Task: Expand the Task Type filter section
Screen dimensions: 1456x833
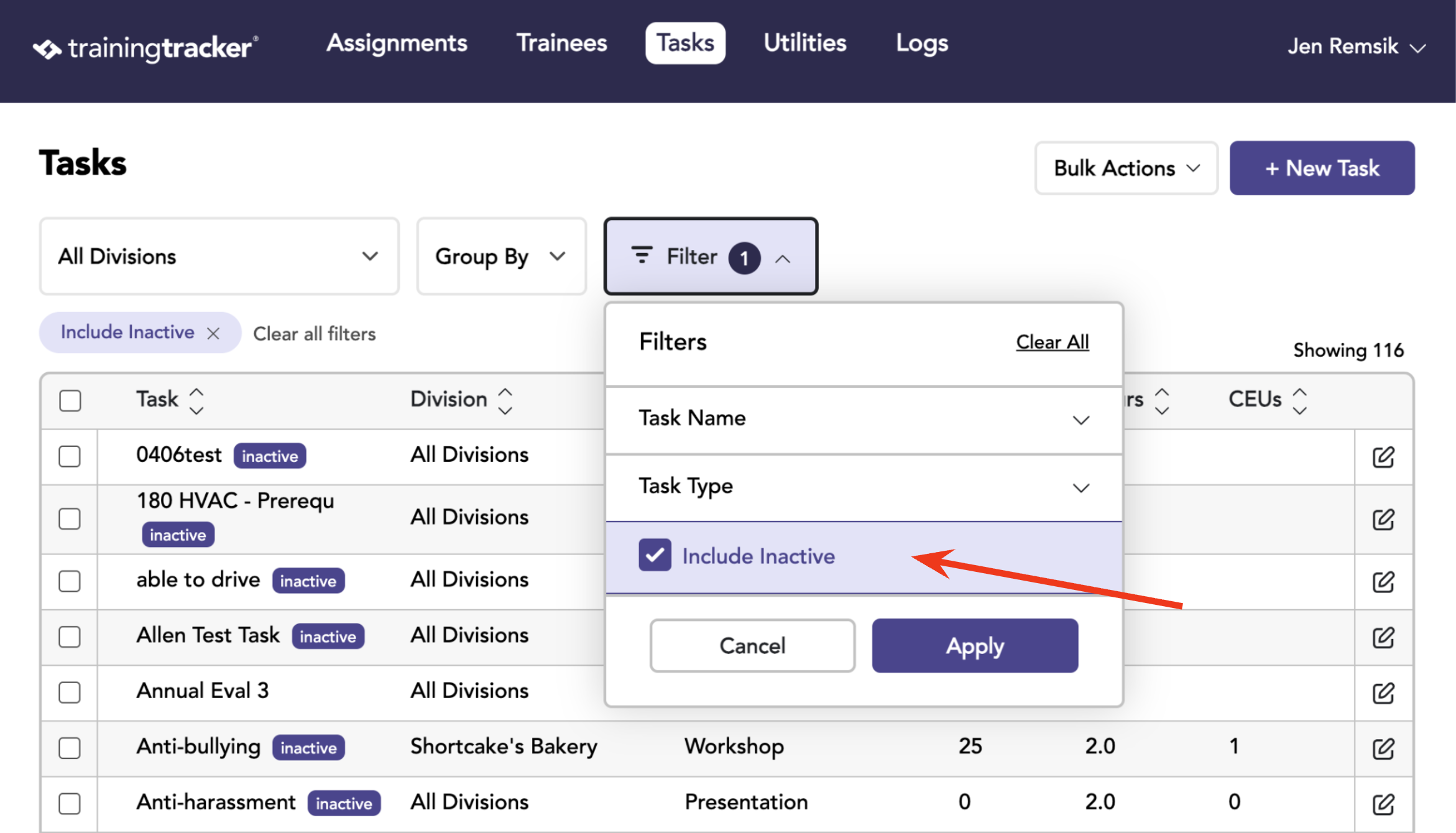Action: point(864,487)
